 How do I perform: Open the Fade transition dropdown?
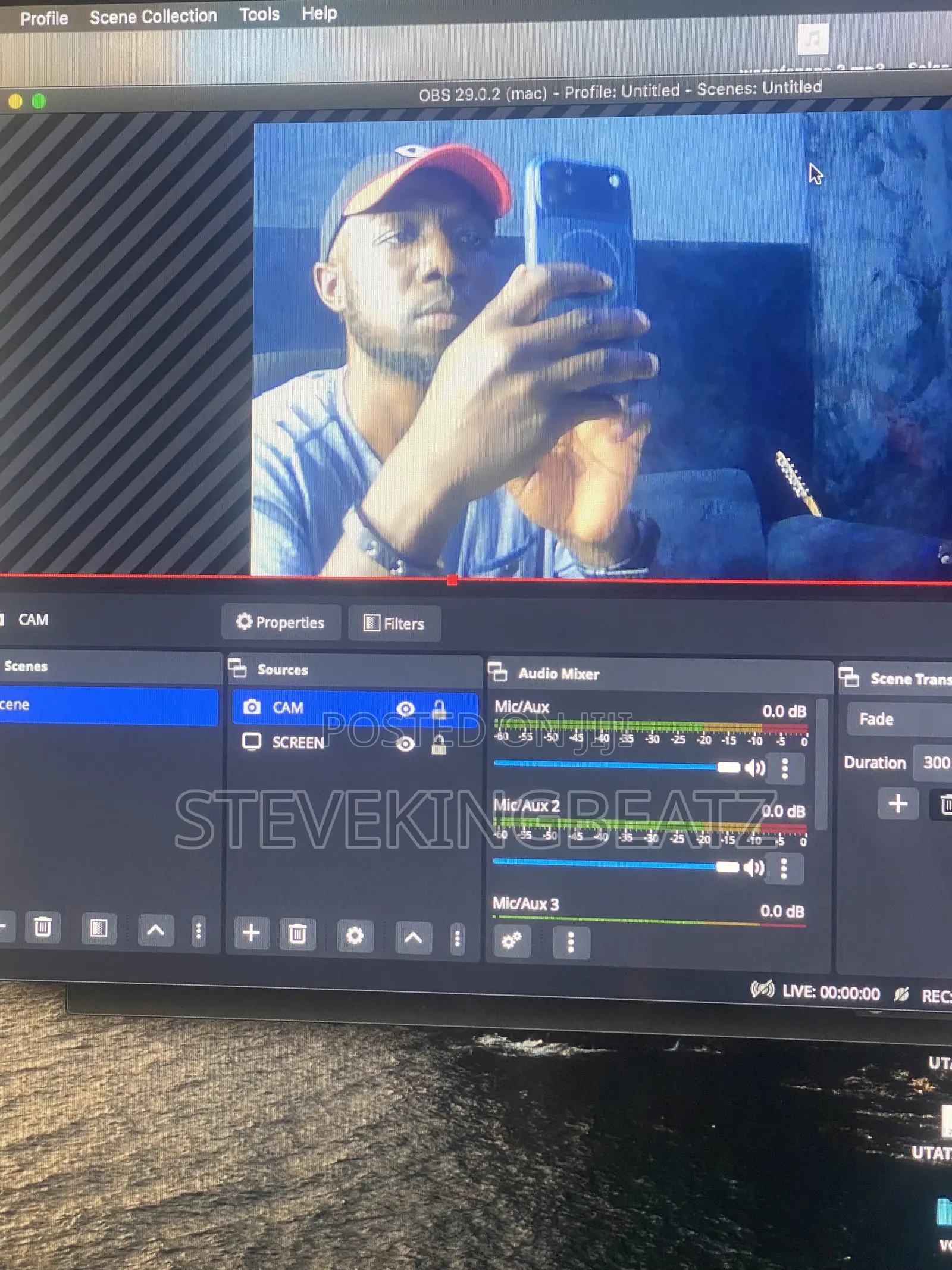point(900,720)
